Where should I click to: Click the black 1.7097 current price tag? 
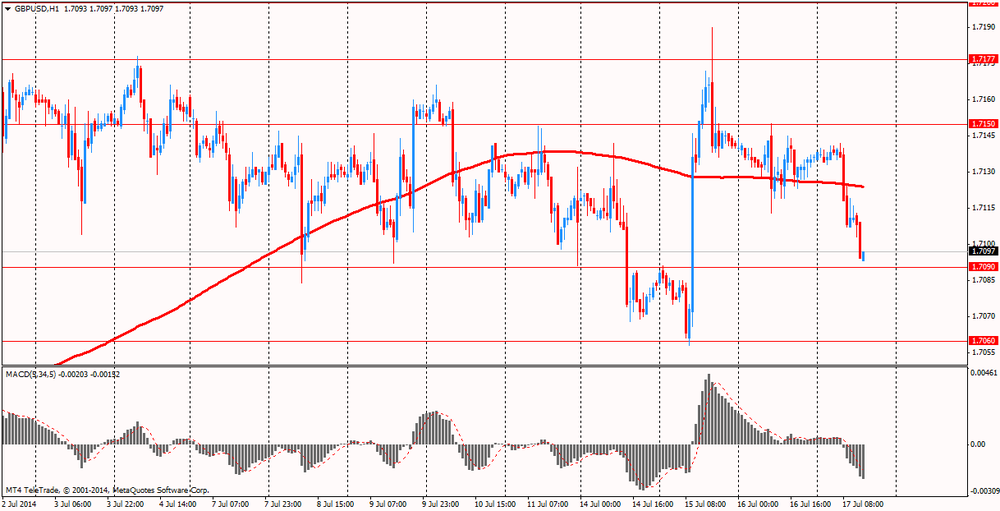[983, 252]
